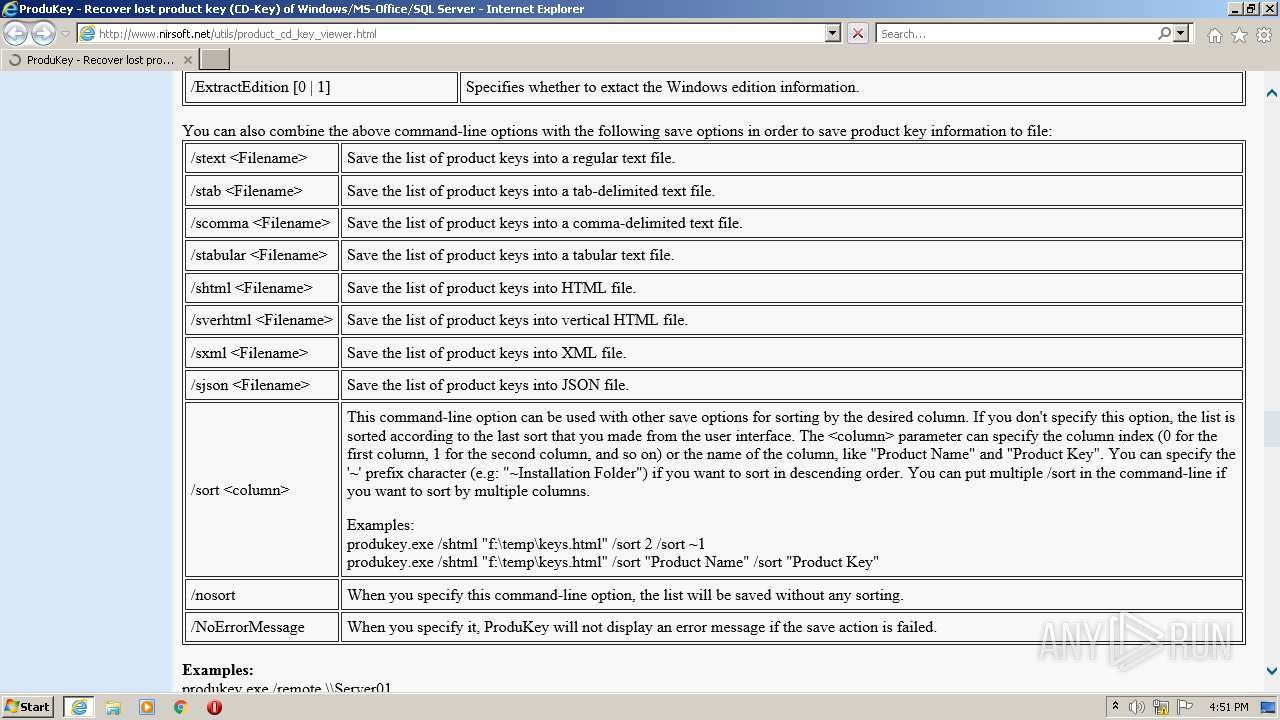
Task: Click the clock showing 4:51 PM
Action: (1228, 707)
